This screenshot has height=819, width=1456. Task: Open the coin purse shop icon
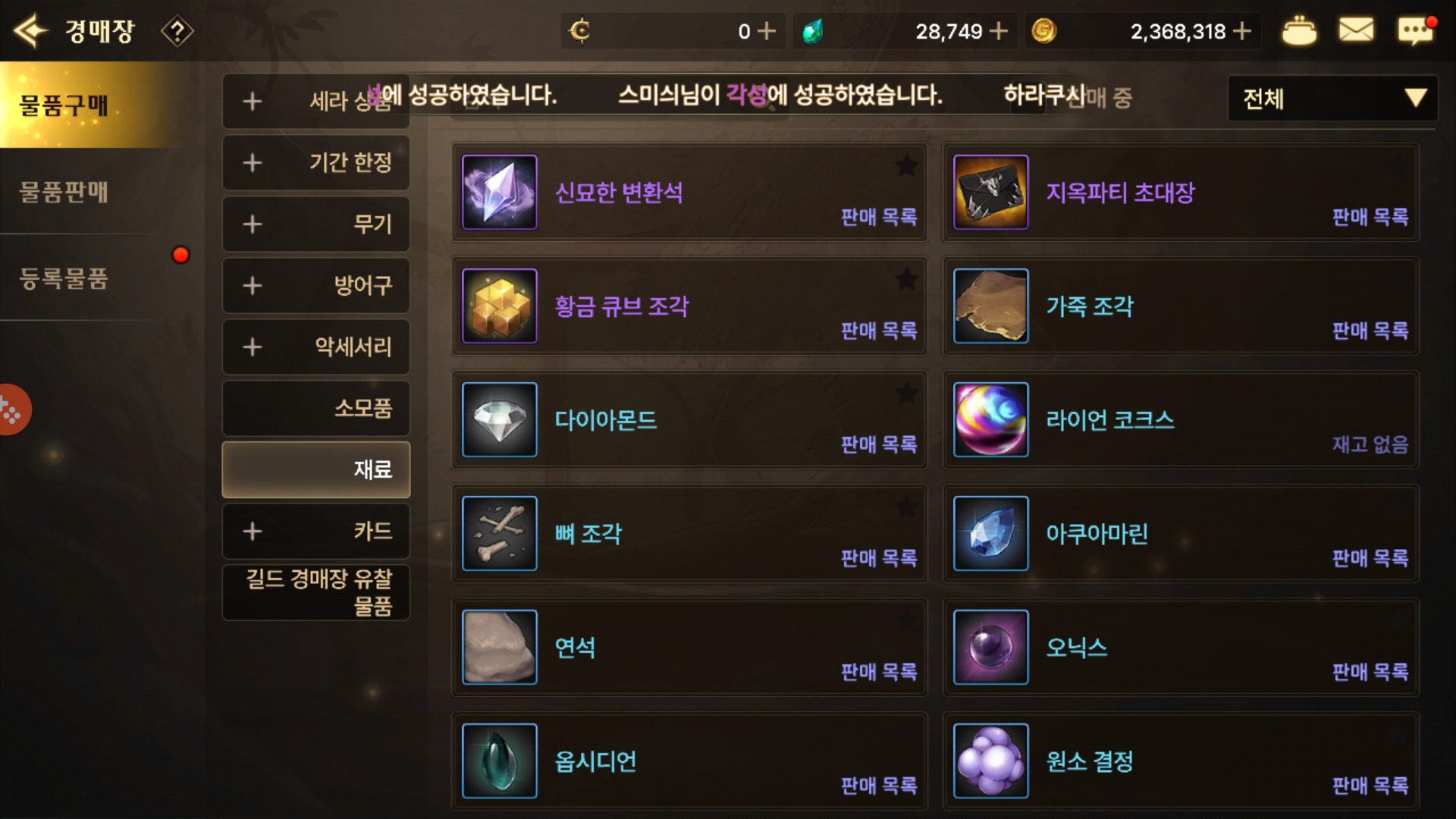point(1299,31)
